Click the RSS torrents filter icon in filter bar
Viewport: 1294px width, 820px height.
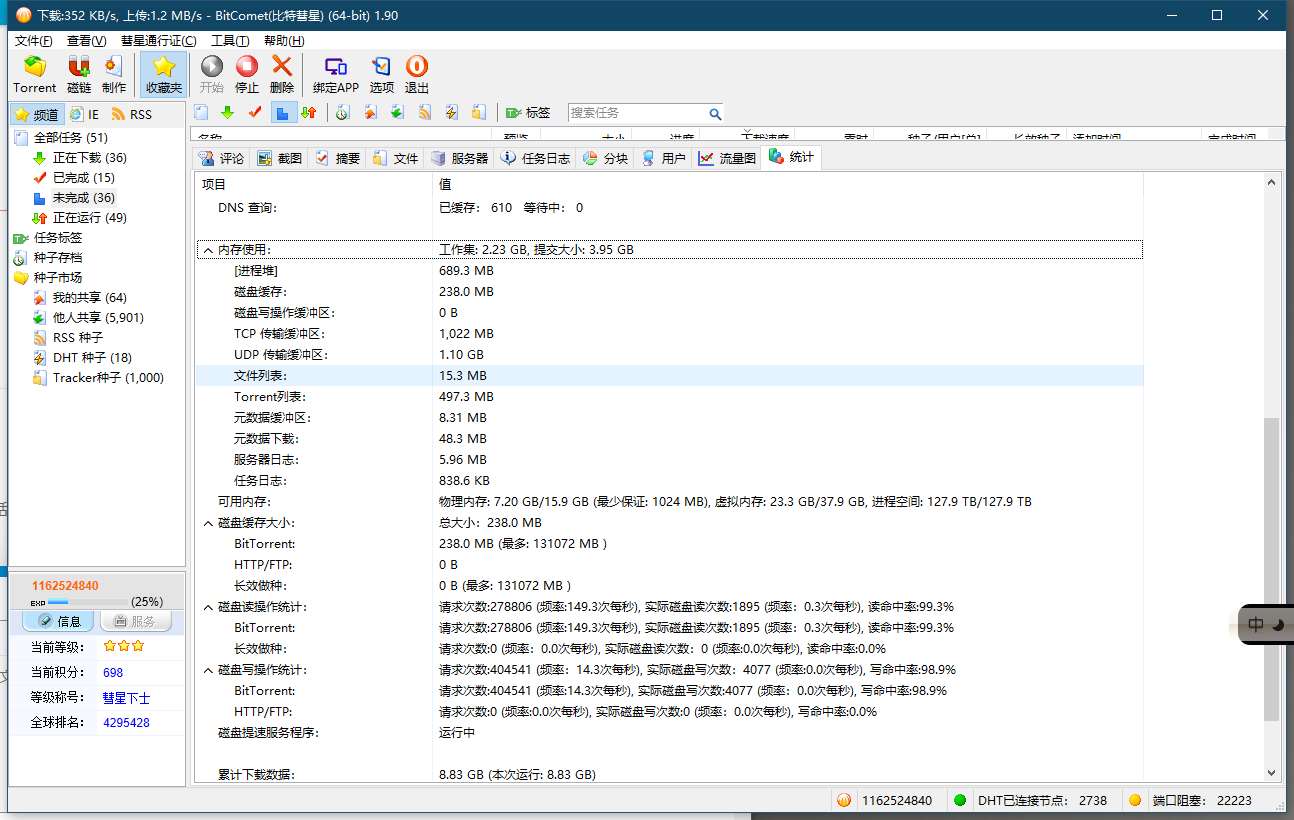(425, 113)
